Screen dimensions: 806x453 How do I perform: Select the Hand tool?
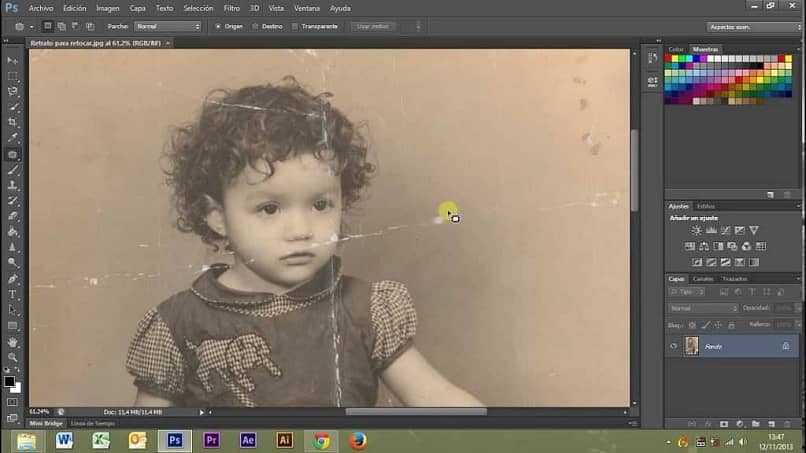(13, 341)
